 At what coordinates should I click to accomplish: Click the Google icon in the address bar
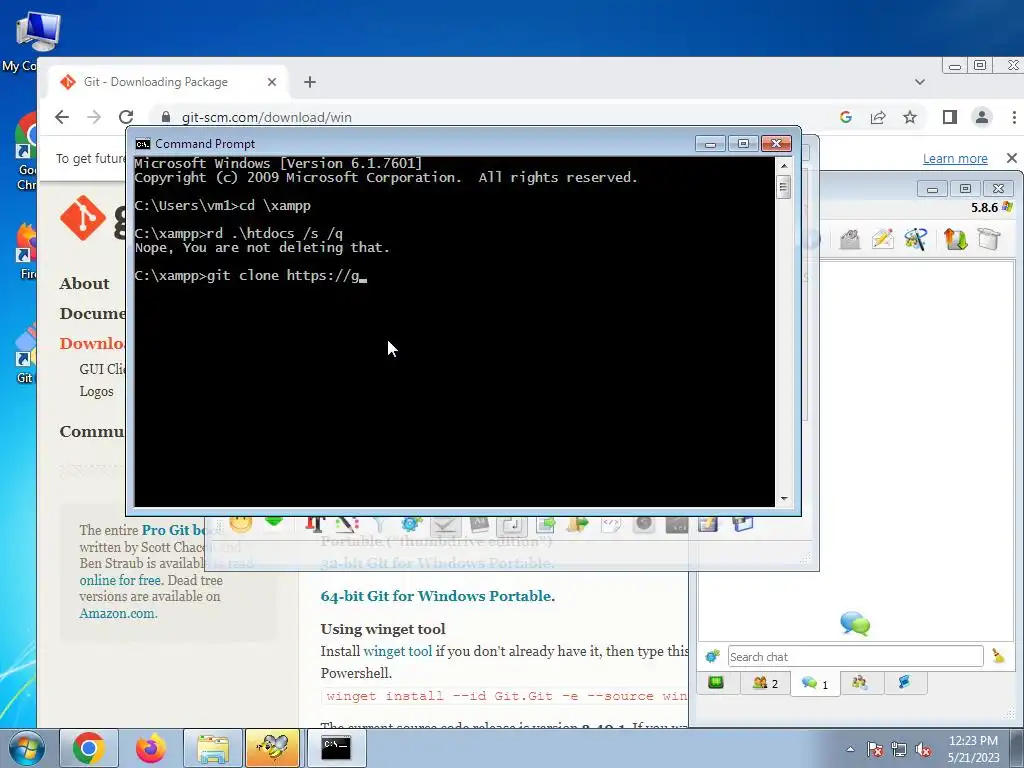[x=846, y=117]
